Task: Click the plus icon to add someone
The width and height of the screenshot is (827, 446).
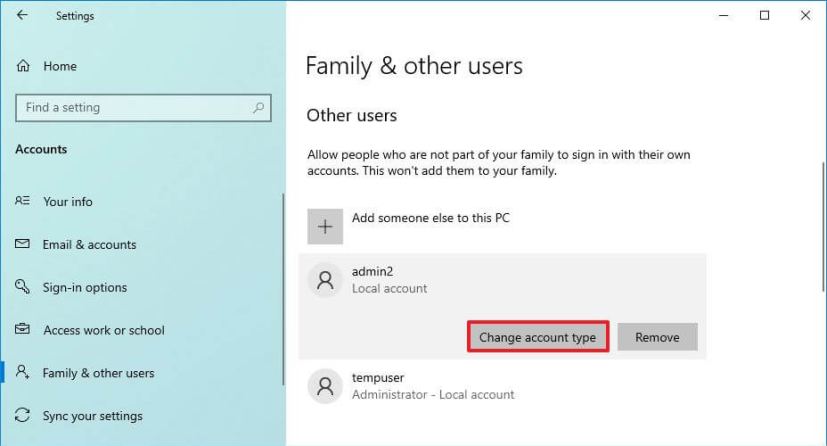Action: coord(325,227)
